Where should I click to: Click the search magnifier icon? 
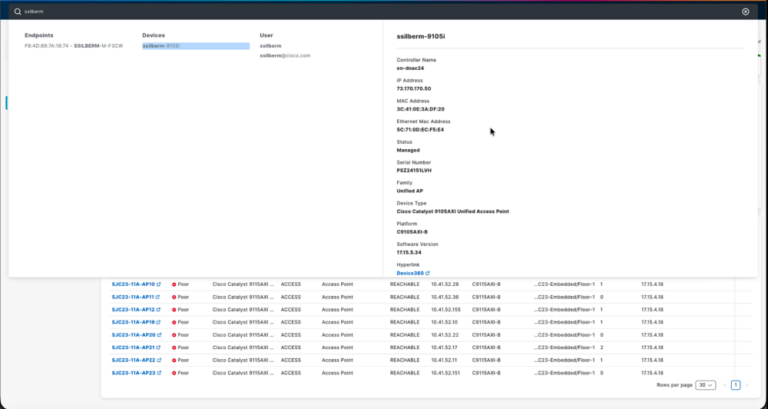[18, 12]
